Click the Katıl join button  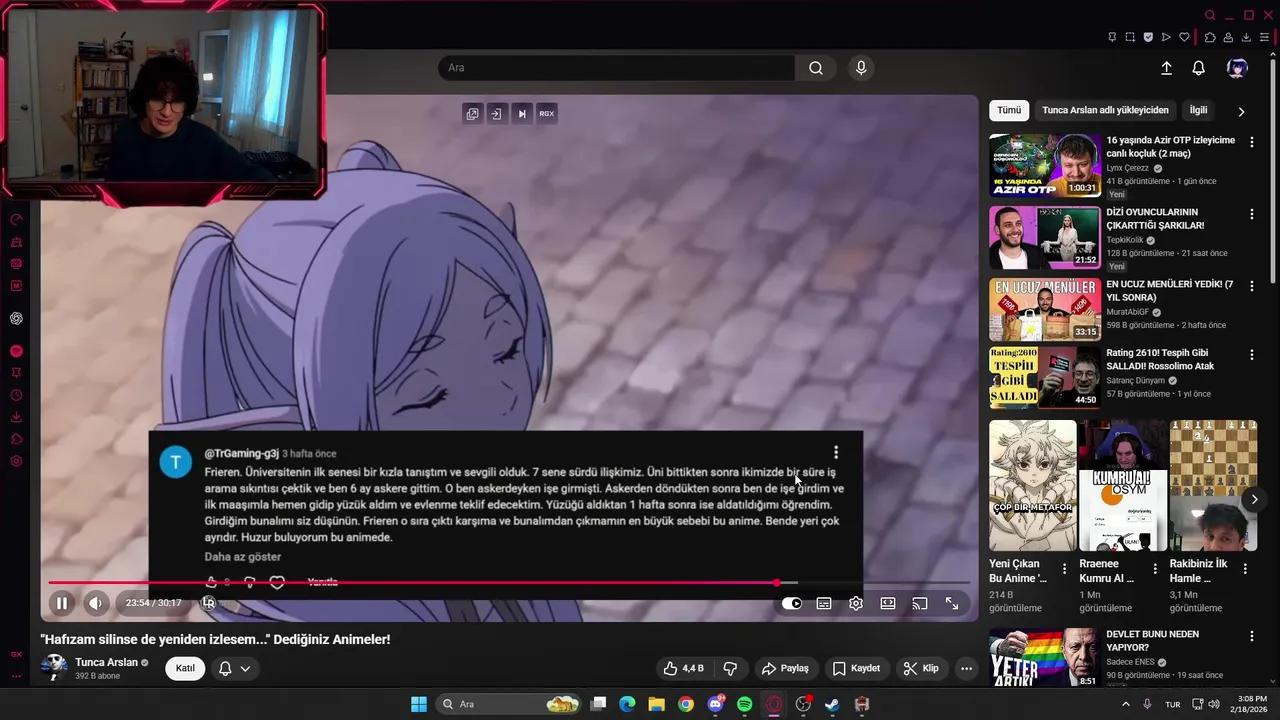click(185, 668)
